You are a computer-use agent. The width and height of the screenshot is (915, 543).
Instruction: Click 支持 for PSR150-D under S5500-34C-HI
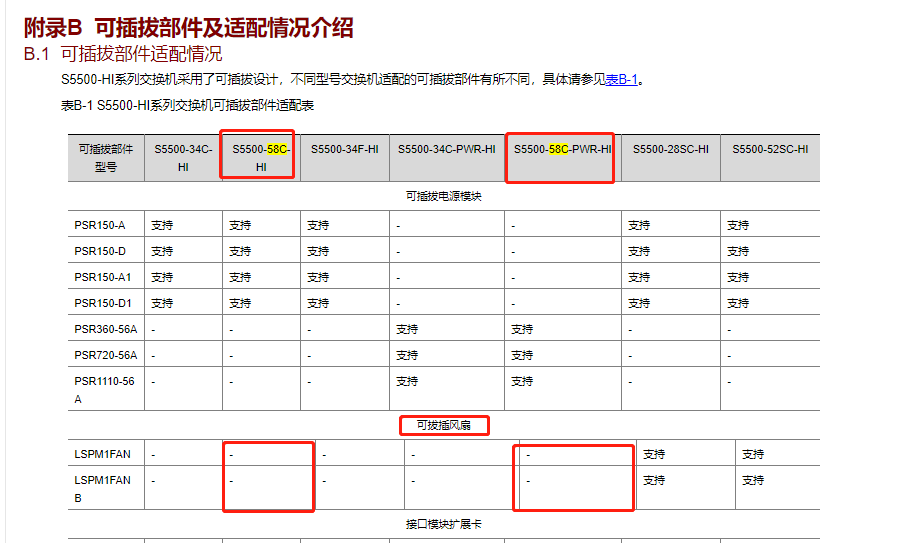click(x=162, y=251)
